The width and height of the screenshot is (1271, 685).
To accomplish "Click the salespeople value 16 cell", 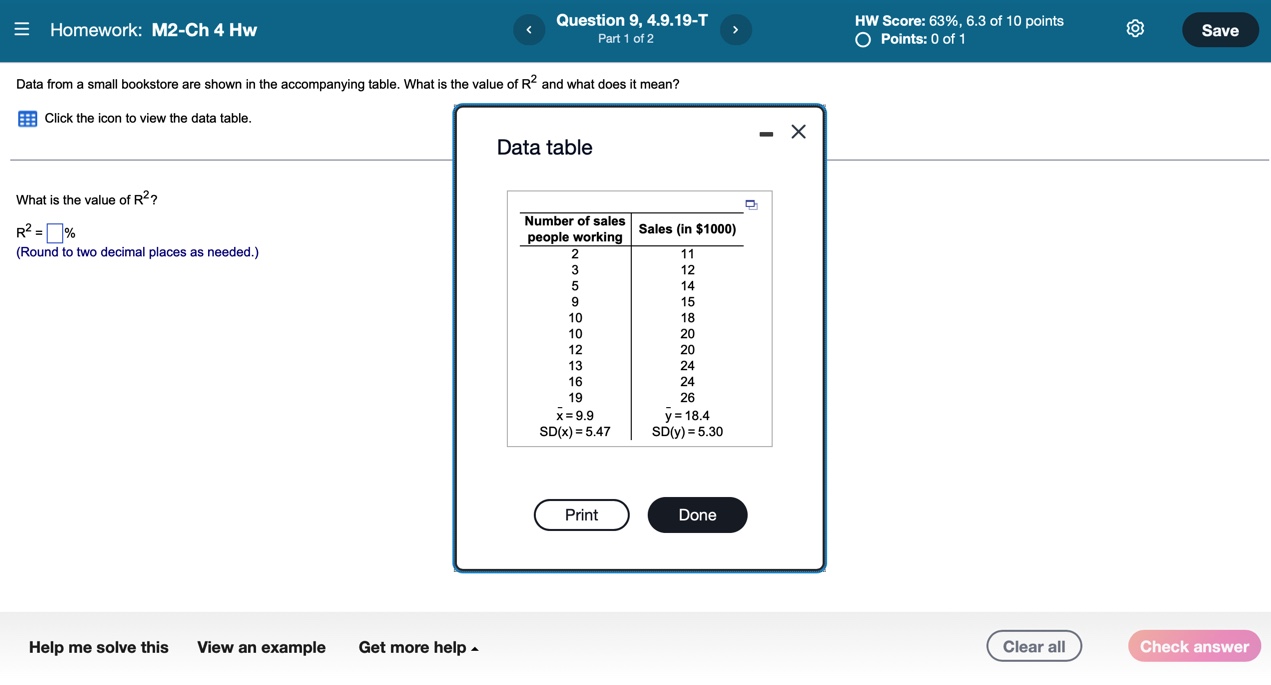I will tap(575, 382).
